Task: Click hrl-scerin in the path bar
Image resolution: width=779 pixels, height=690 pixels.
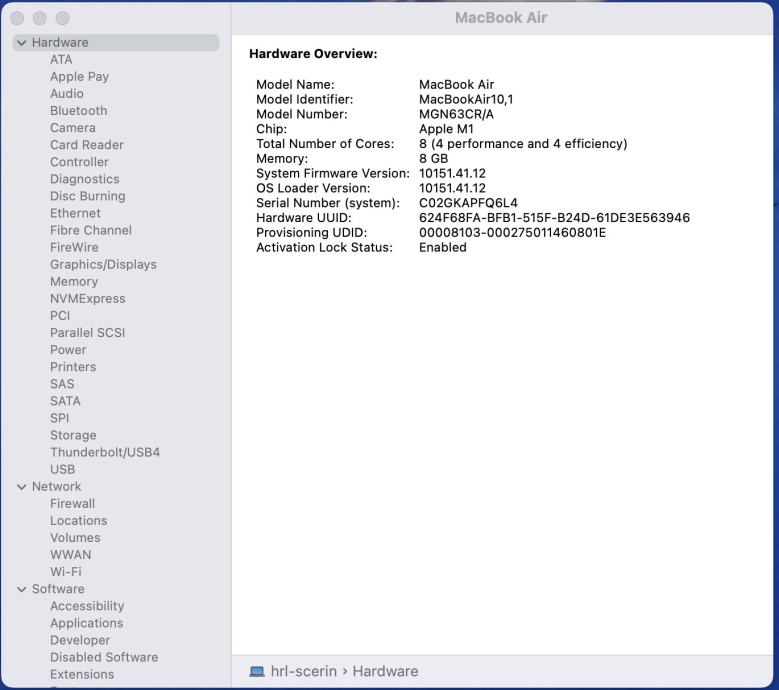Action: pyautogui.click(x=304, y=672)
